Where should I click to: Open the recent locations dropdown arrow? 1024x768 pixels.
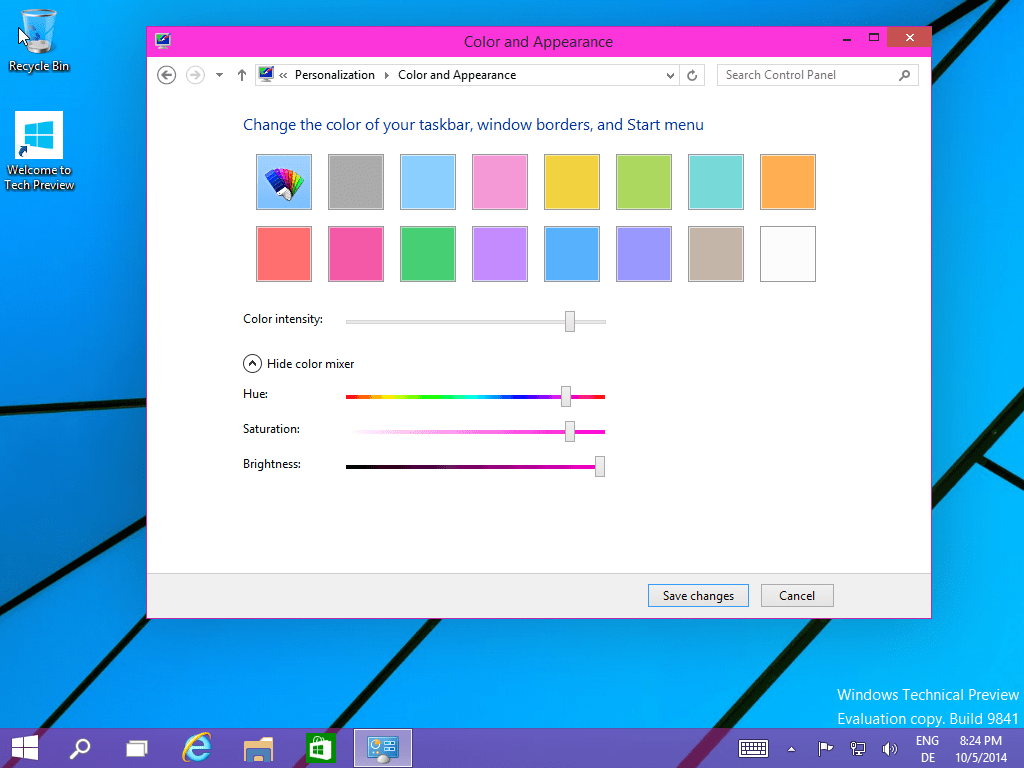(219, 75)
